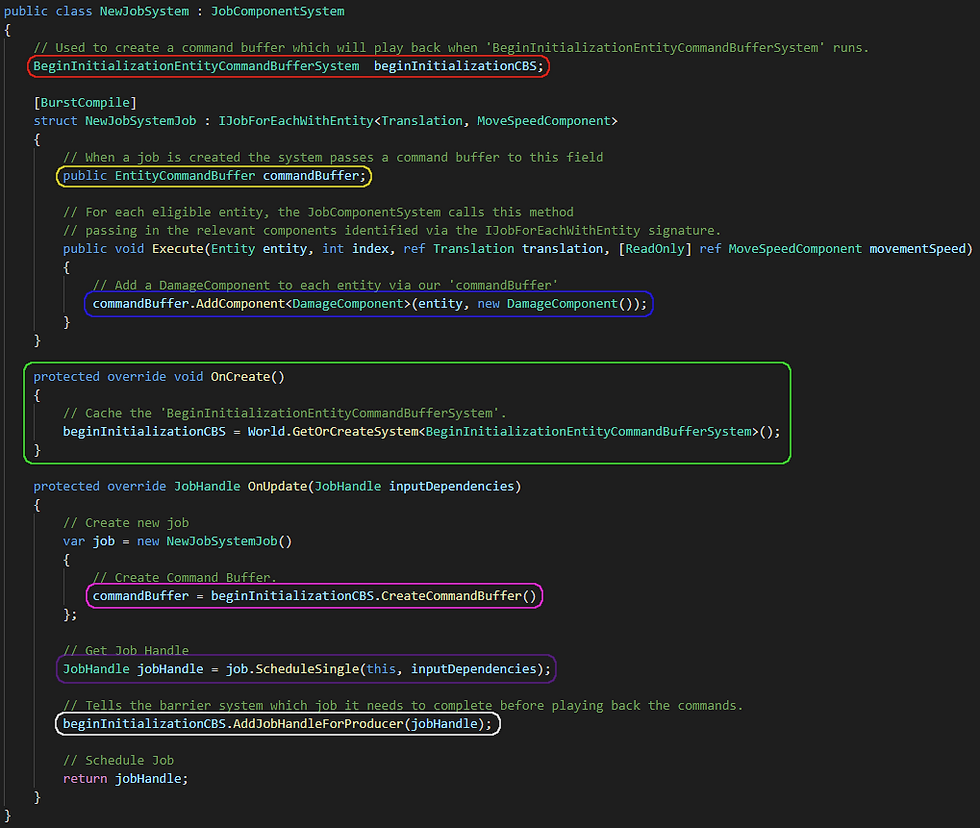Click "new DamageComponent()" constructor call
The image size is (980, 828).
(x=556, y=304)
